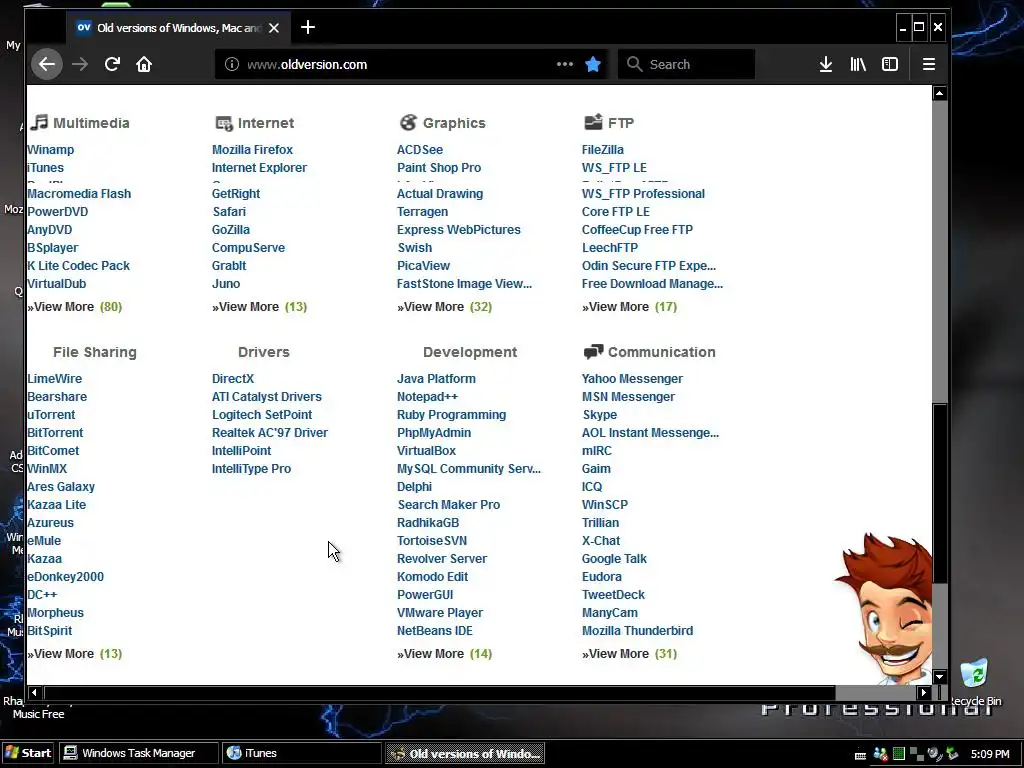Image resolution: width=1024 pixels, height=768 pixels.
Task: Open the site information icon in address bar
Action: point(232,64)
